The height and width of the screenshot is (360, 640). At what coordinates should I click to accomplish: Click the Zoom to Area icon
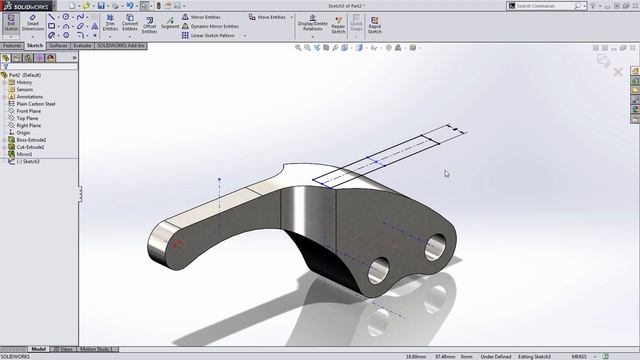pyautogui.click(x=307, y=48)
